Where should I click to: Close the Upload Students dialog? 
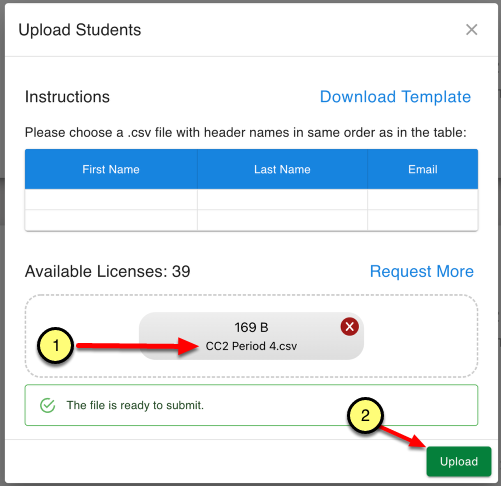coord(471,30)
